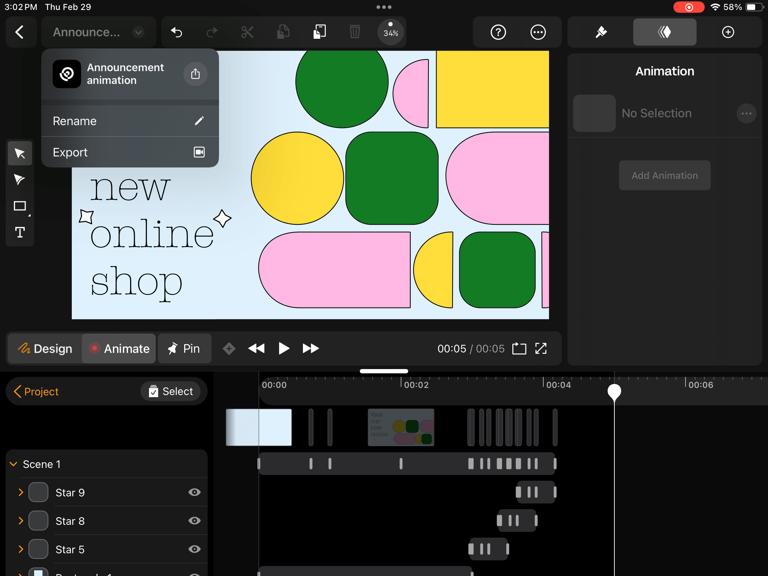This screenshot has width=768, height=576.
Task: Expand the Star 9 layer
Action: 21,492
